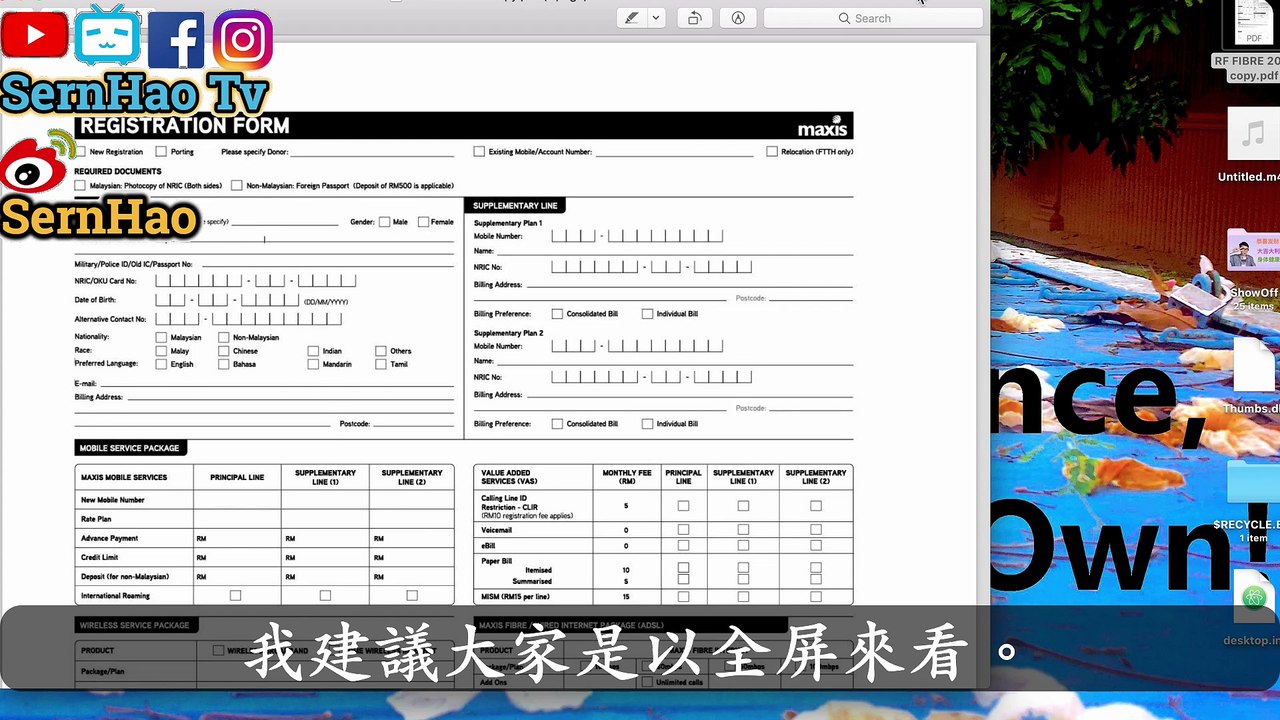The image size is (1280, 720).
Task: Check the Male gender box
Action: tap(384, 222)
